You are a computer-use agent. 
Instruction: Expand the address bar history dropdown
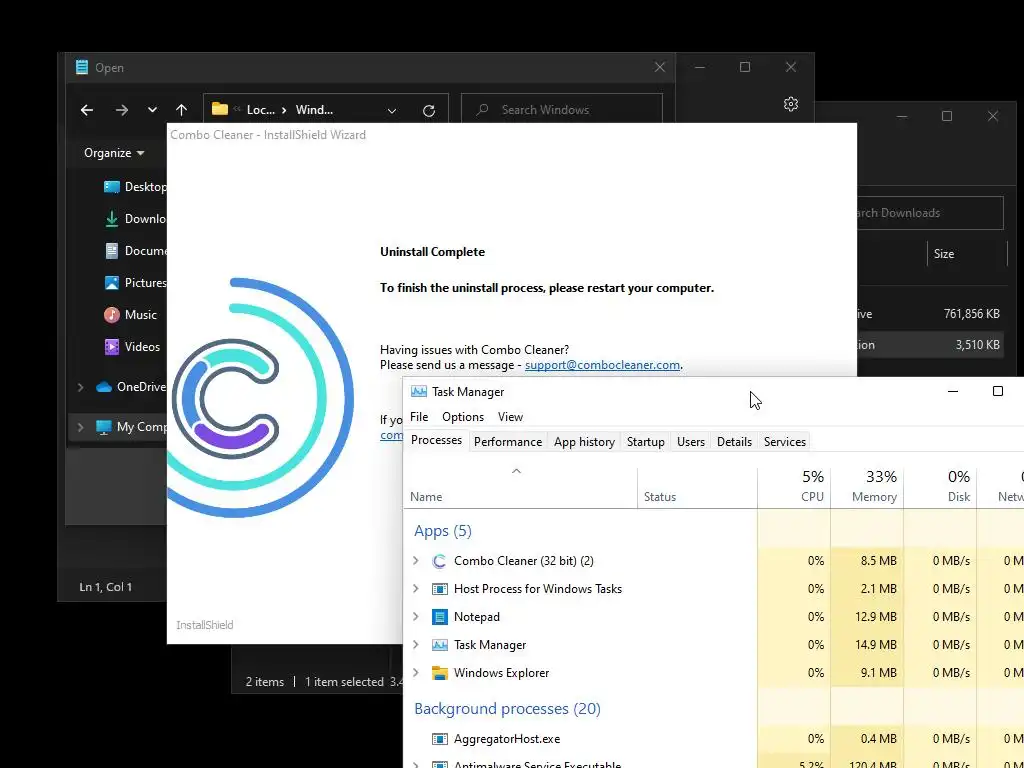392,110
